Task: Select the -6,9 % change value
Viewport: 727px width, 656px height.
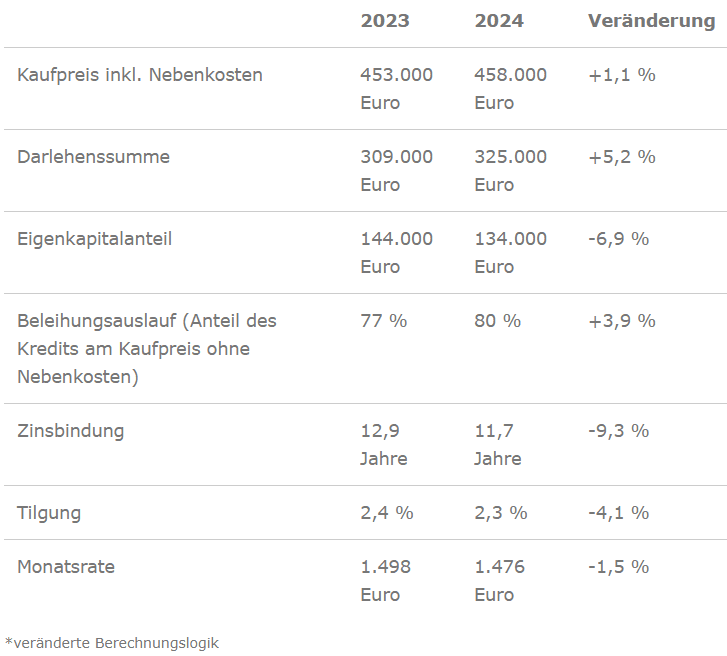Action: pyautogui.click(x=619, y=239)
